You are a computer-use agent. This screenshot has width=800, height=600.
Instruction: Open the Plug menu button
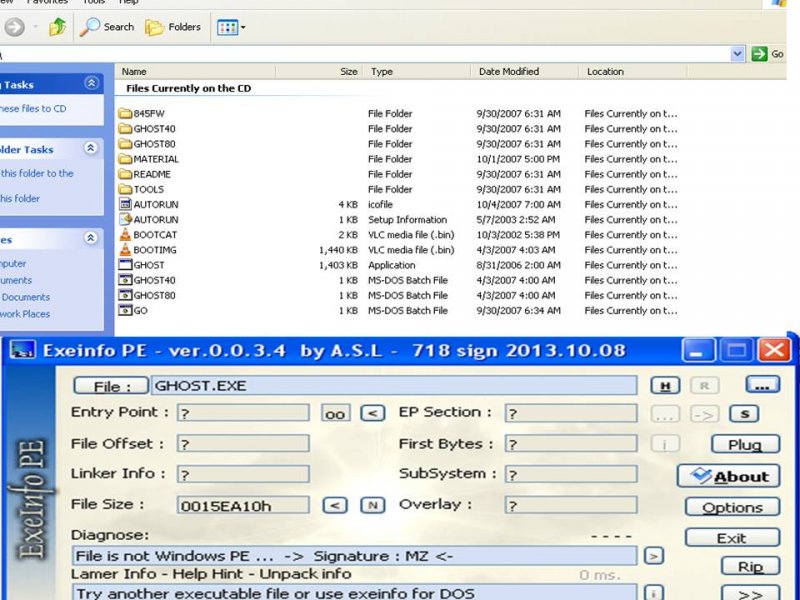[x=745, y=444]
